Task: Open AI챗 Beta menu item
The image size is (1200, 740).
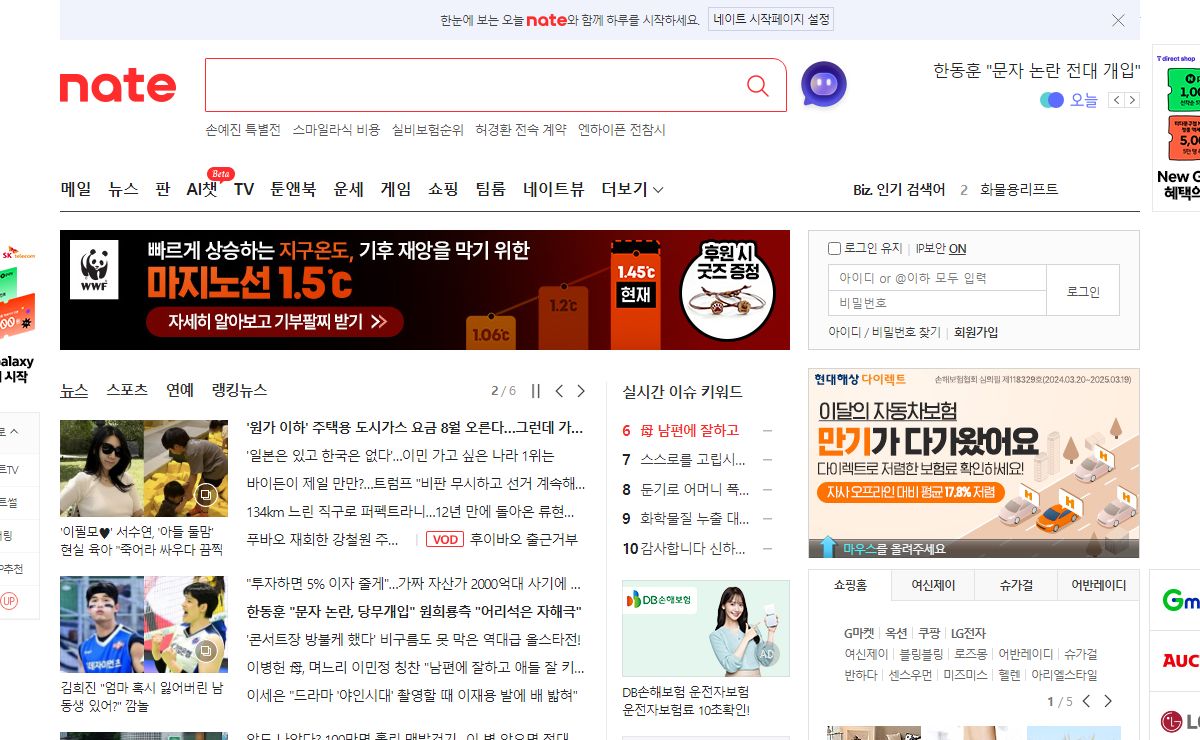Action: [202, 189]
